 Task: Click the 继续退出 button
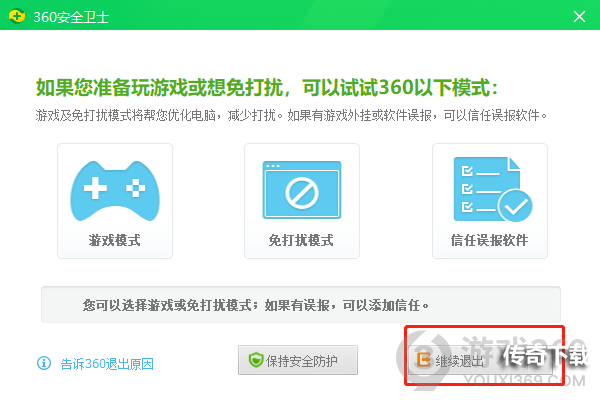pos(480,360)
